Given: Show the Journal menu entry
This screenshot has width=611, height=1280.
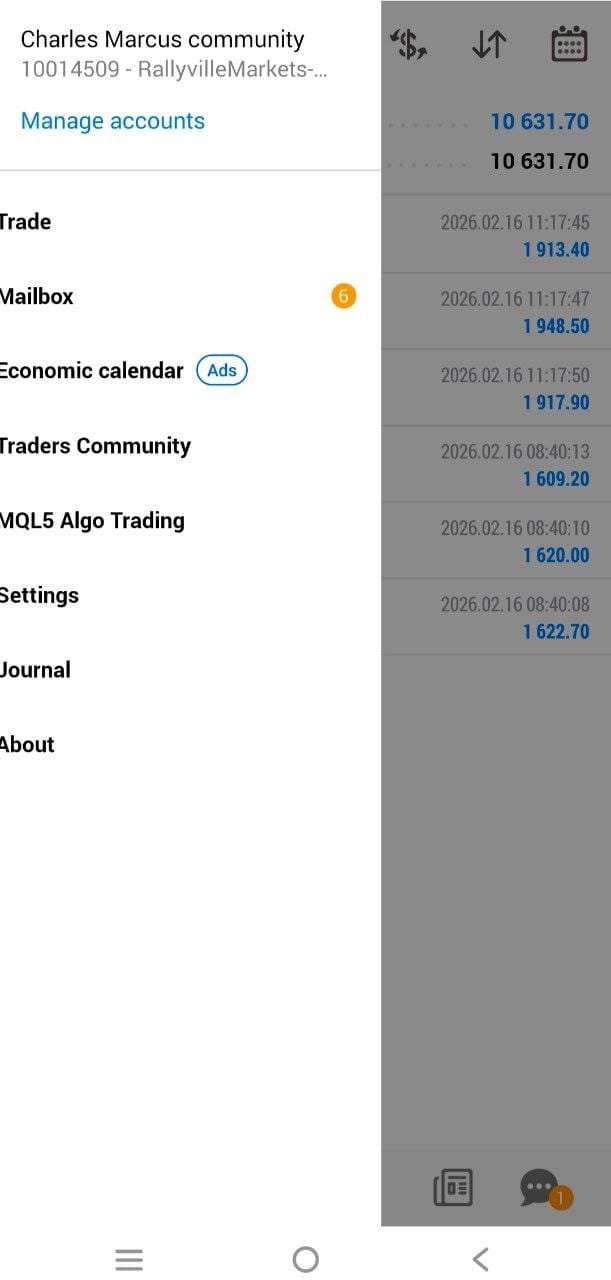Looking at the screenshot, I should [36, 670].
